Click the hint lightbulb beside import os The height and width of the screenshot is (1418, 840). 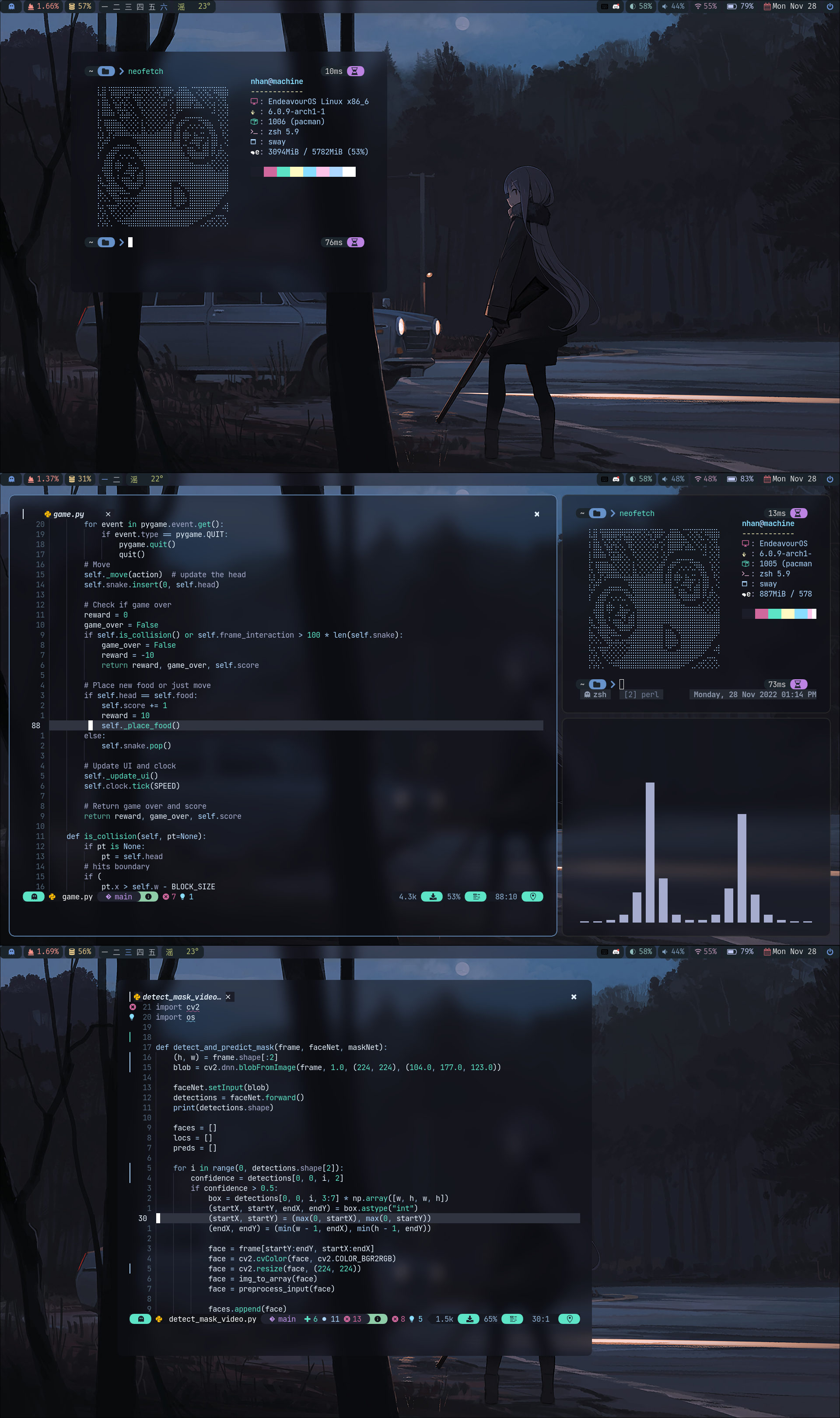click(132, 1017)
